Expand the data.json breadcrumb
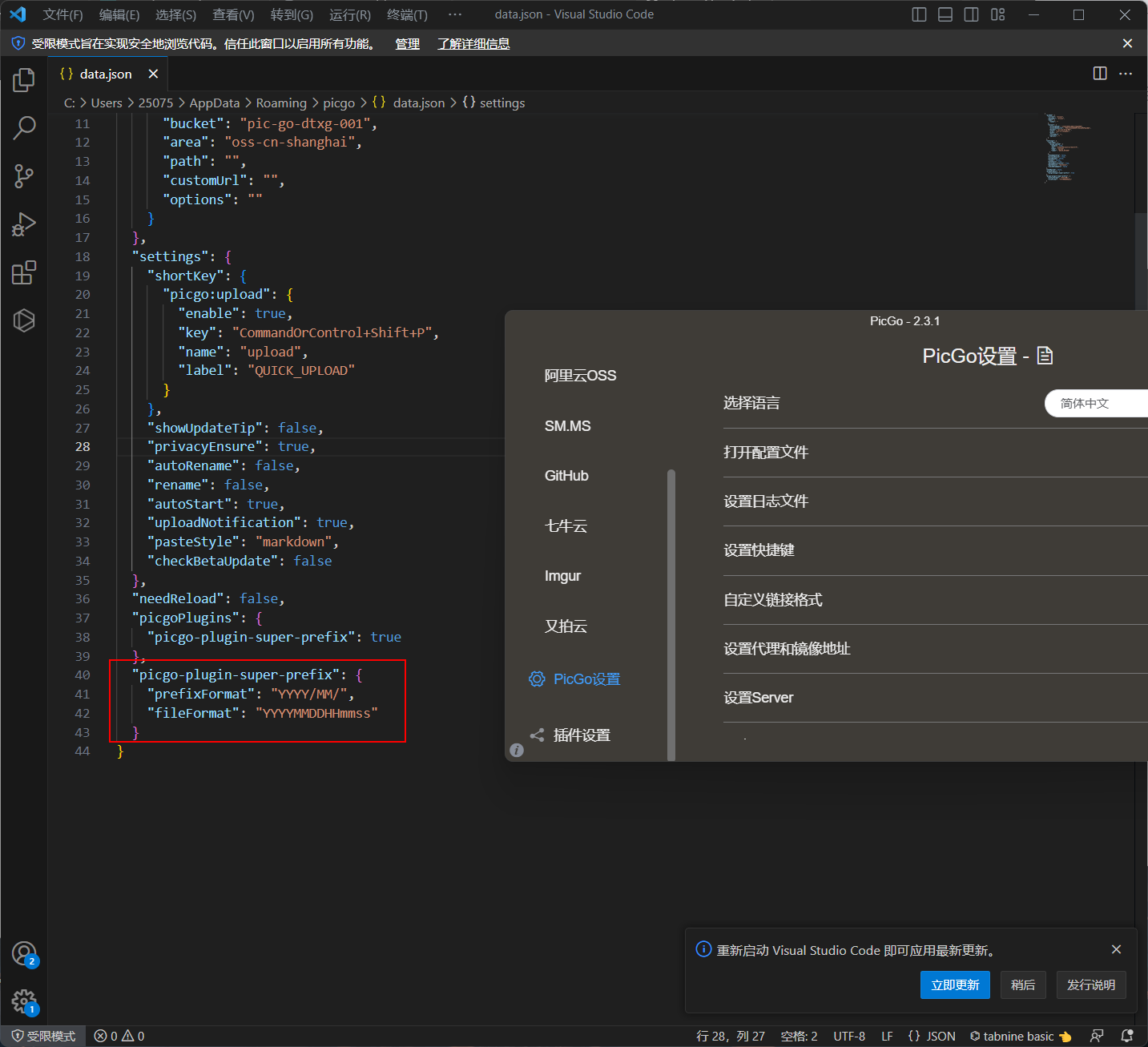 tap(409, 103)
